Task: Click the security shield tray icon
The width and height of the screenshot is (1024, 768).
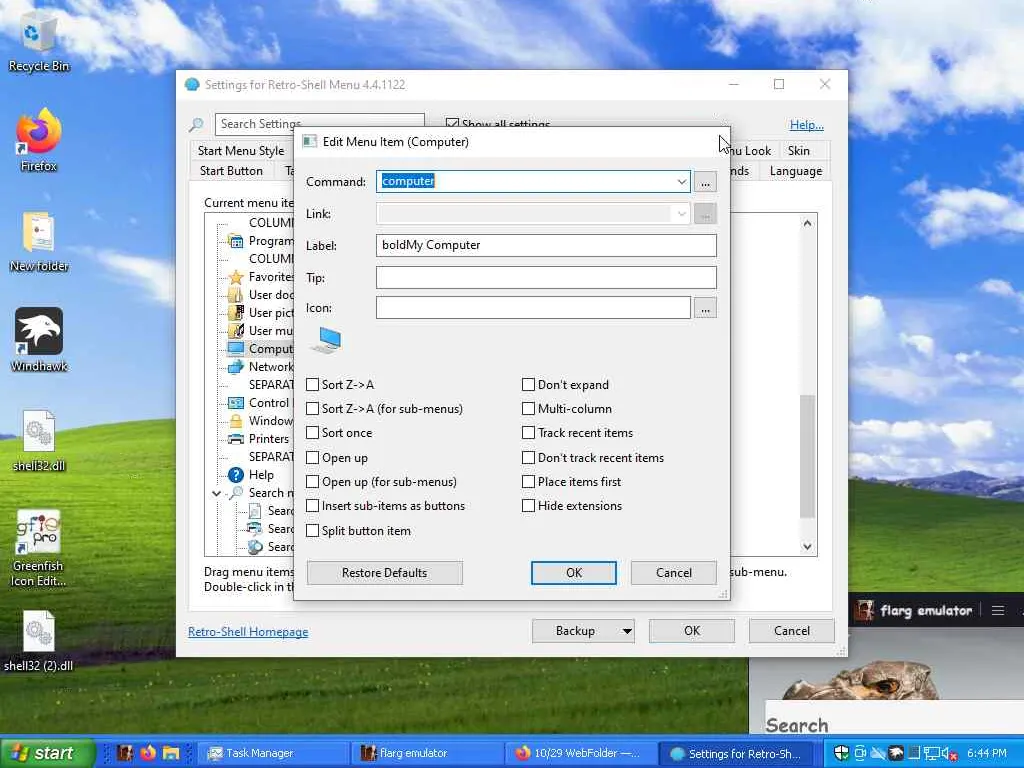Action: pos(841,753)
